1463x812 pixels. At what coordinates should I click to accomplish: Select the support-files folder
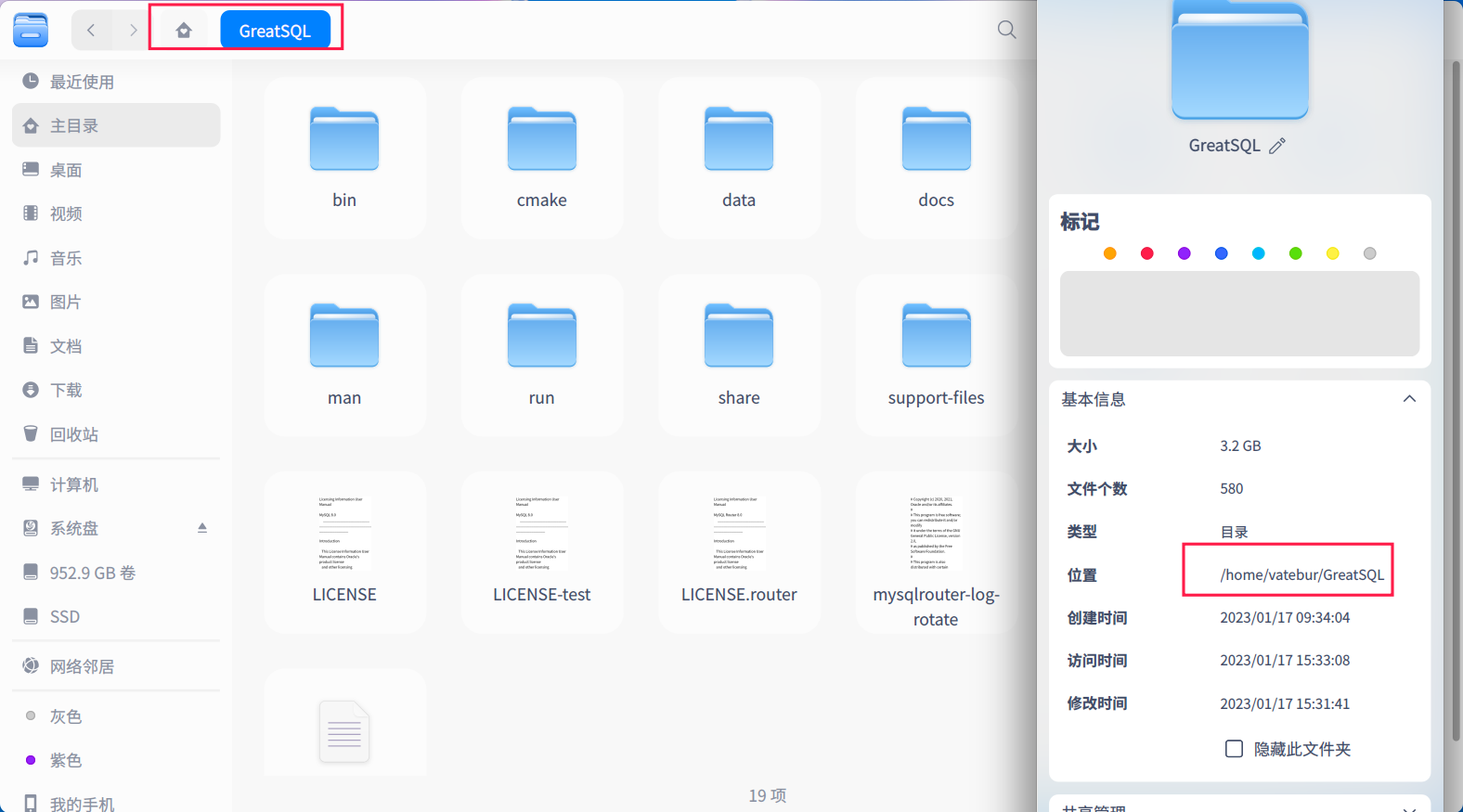coord(936,355)
